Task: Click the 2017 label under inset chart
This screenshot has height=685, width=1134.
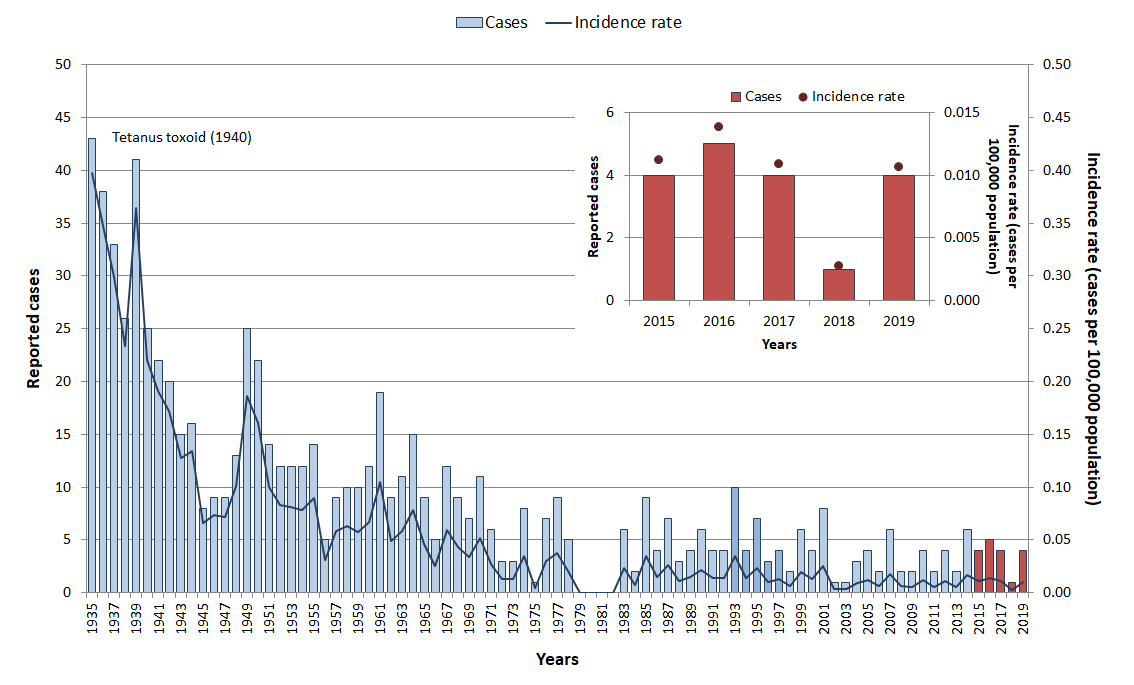Action: coord(778,321)
